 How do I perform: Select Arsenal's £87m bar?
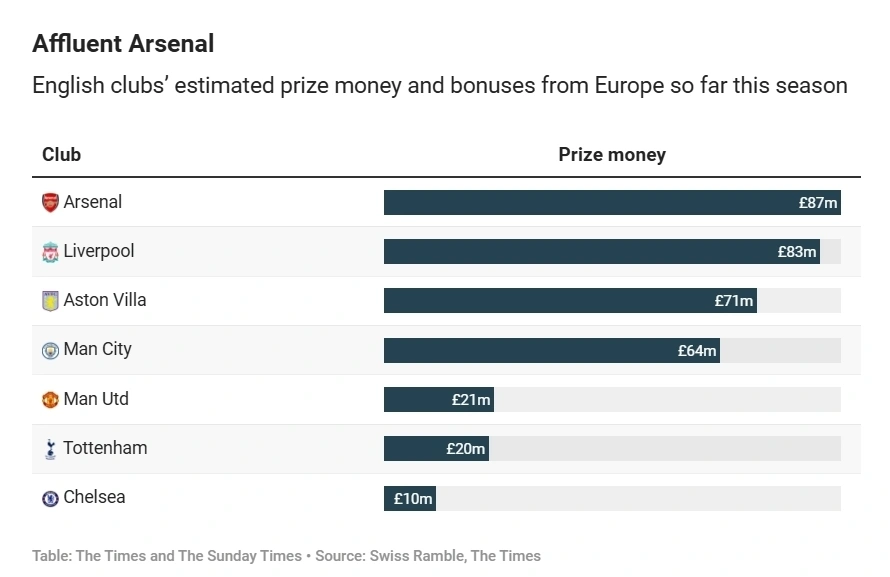pos(612,203)
